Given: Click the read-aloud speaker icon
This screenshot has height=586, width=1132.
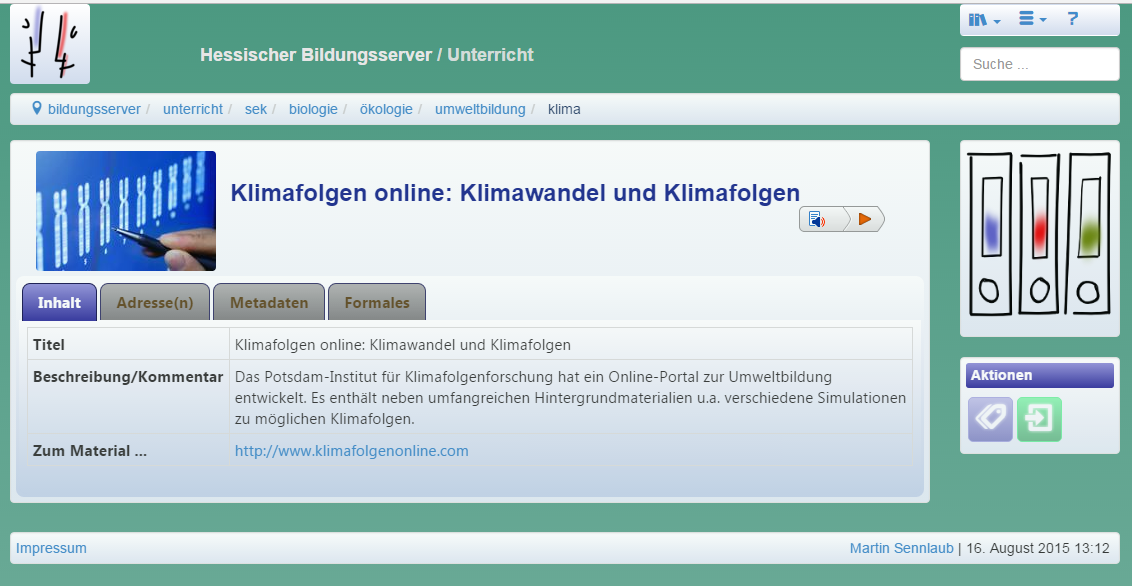Looking at the screenshot, I should point(818,219).
